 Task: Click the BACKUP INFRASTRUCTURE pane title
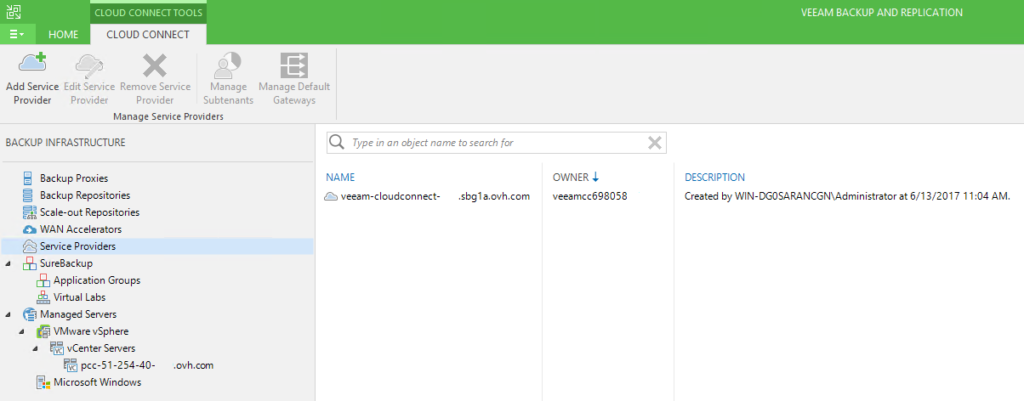pos(65,142)
